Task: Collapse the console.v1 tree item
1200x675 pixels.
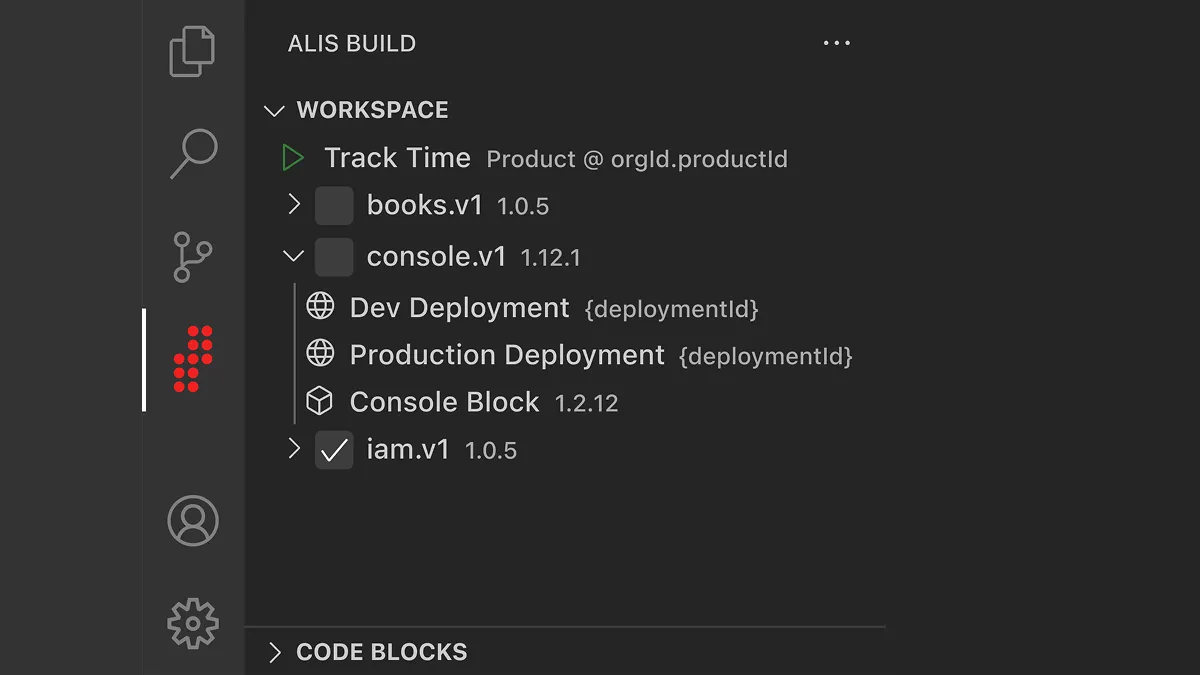Action: point(293,256)
